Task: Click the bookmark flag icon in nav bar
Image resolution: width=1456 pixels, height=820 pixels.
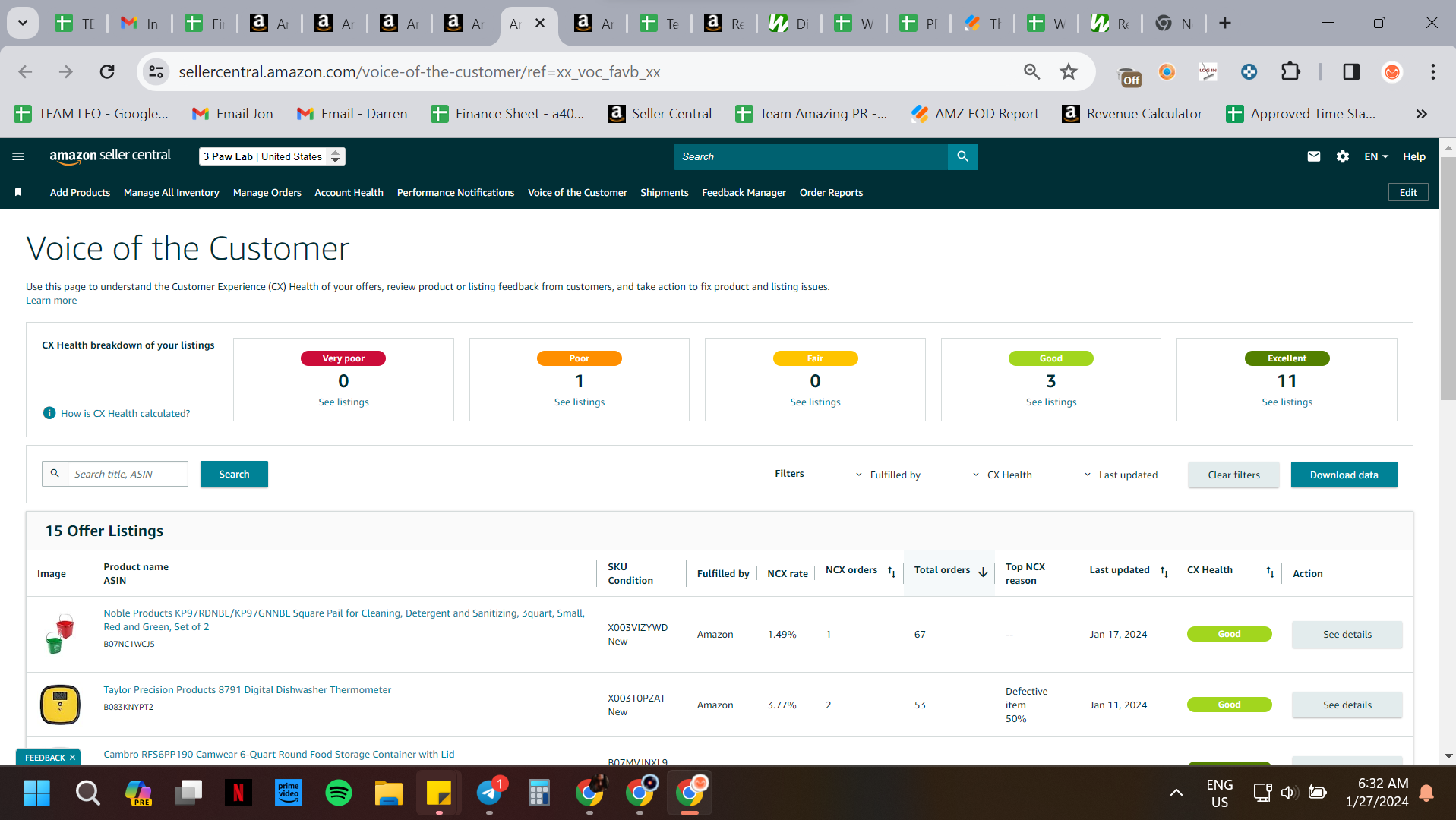Action: click(x=18, y=193)
